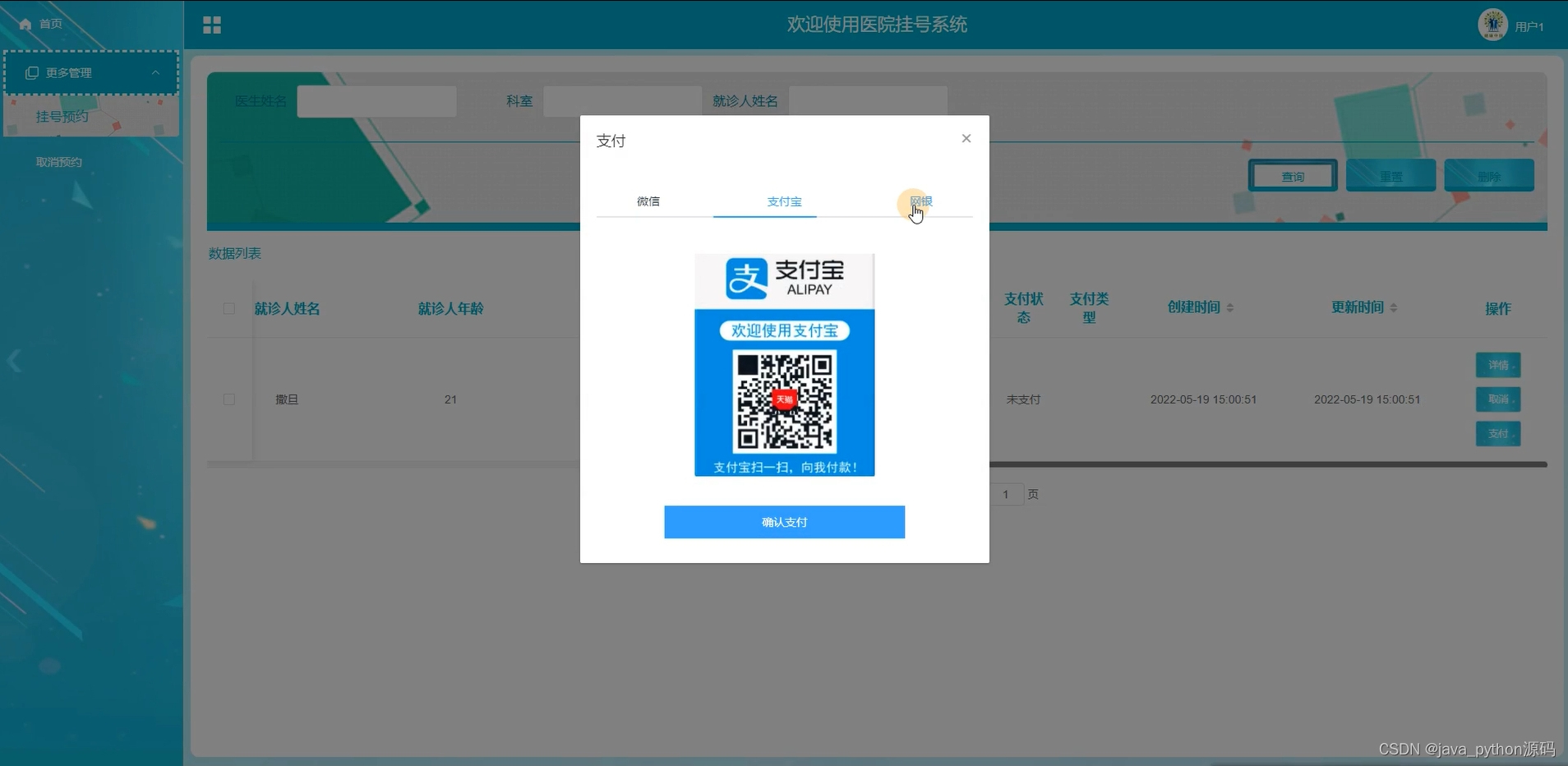Click the 数据列表 heading
The image size is (1568, 766).
(235, 253)
